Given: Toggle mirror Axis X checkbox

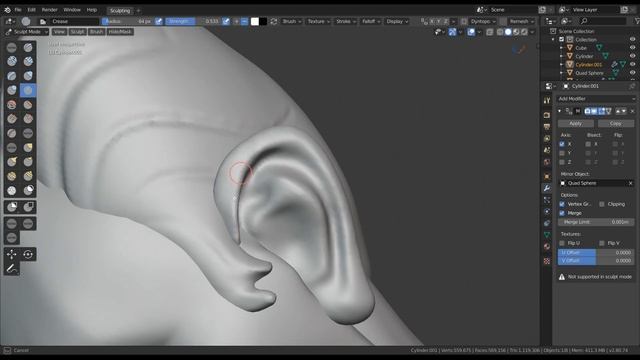Looking at the screenshot, I should click(x=562, y=144).
